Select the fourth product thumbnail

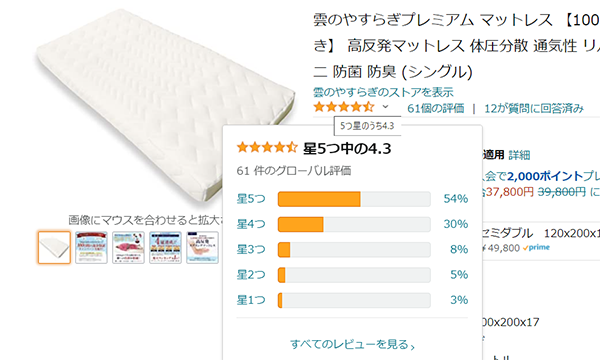coord(165,248)
